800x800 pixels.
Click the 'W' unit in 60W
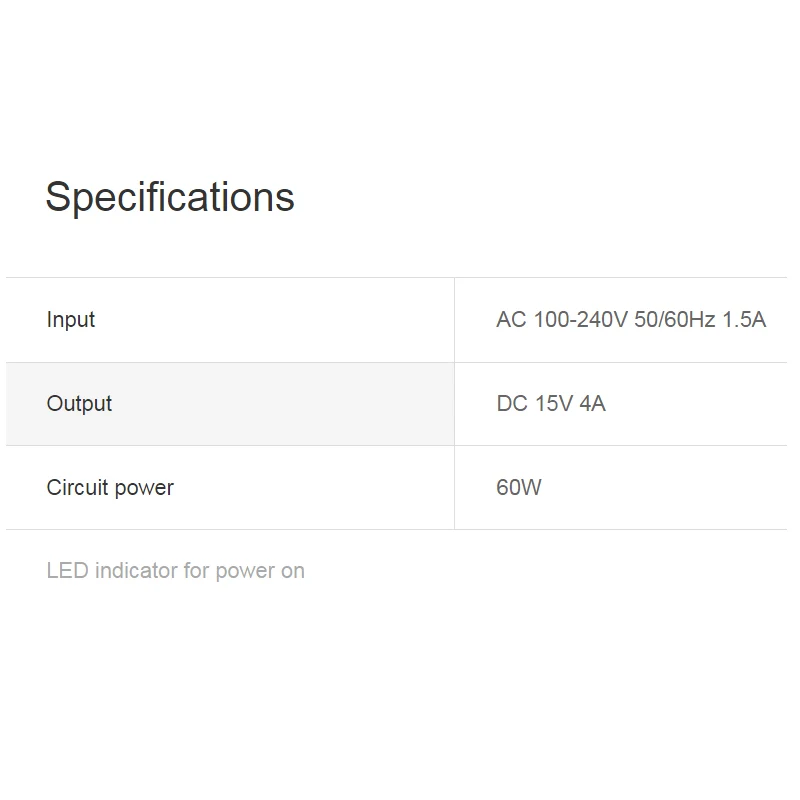point(531,488)
